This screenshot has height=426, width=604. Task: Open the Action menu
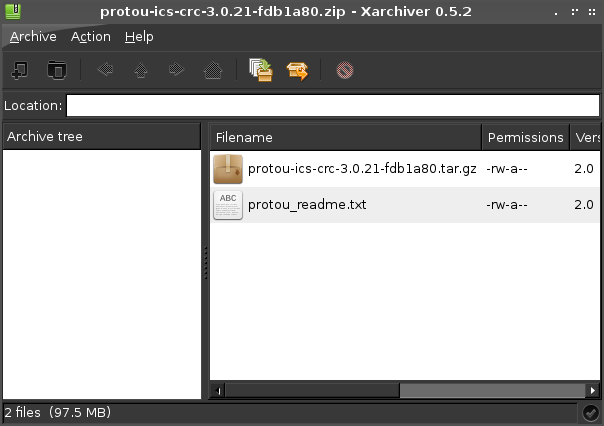[91, 37]
